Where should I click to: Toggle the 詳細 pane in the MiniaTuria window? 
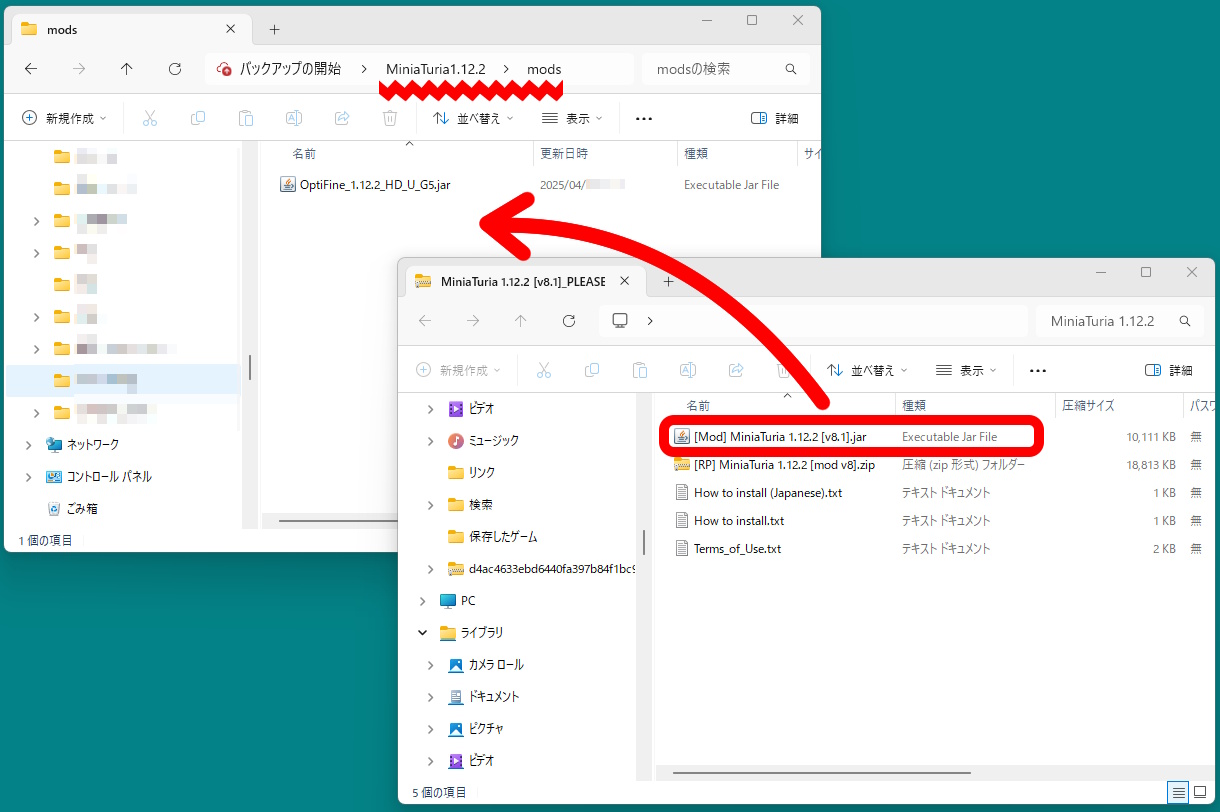pyautogui.click(x=1169, y=370)
